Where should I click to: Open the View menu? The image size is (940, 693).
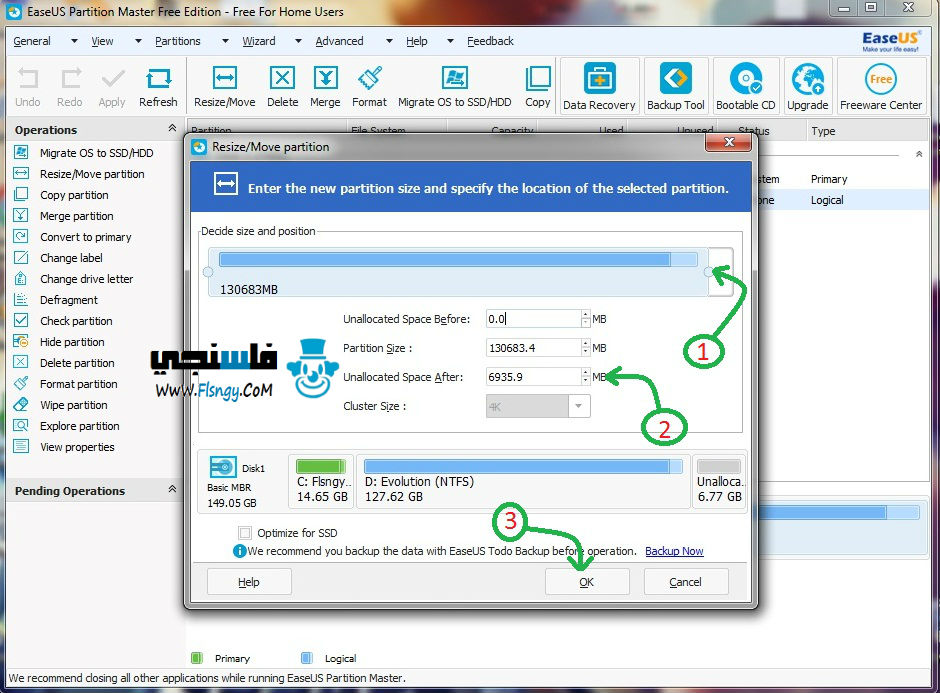click(x=103, y=41)
